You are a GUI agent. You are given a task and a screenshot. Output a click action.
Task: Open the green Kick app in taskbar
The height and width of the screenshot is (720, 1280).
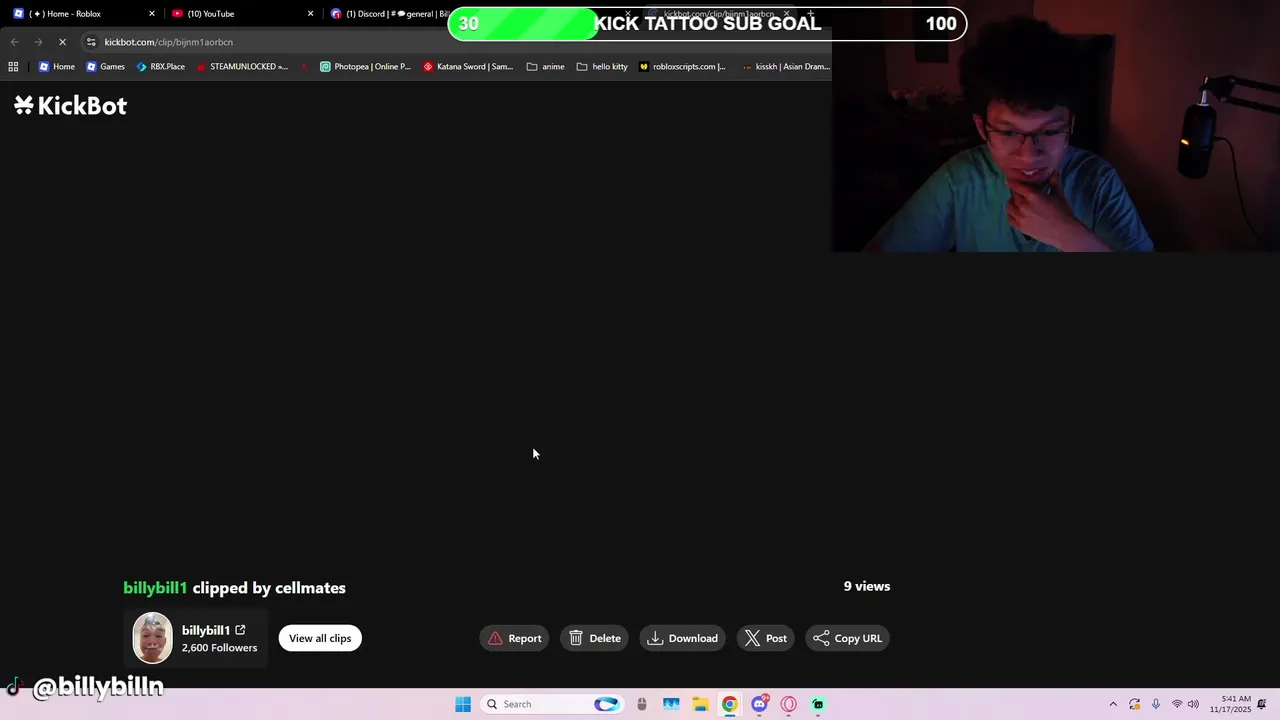pos(818,704)
